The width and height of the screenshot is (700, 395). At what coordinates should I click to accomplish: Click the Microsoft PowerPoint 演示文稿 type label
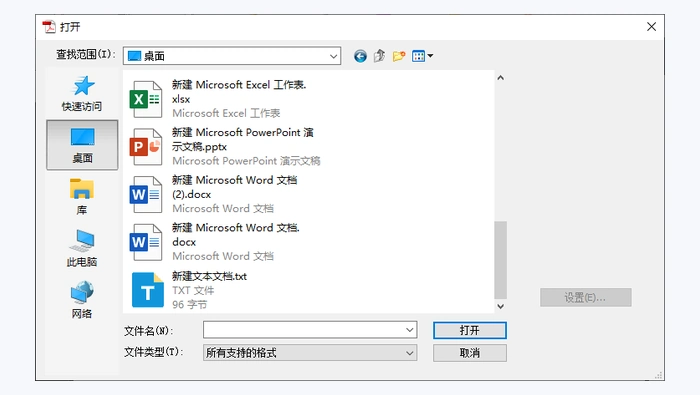pyautogui.click(x=246, y=161)
